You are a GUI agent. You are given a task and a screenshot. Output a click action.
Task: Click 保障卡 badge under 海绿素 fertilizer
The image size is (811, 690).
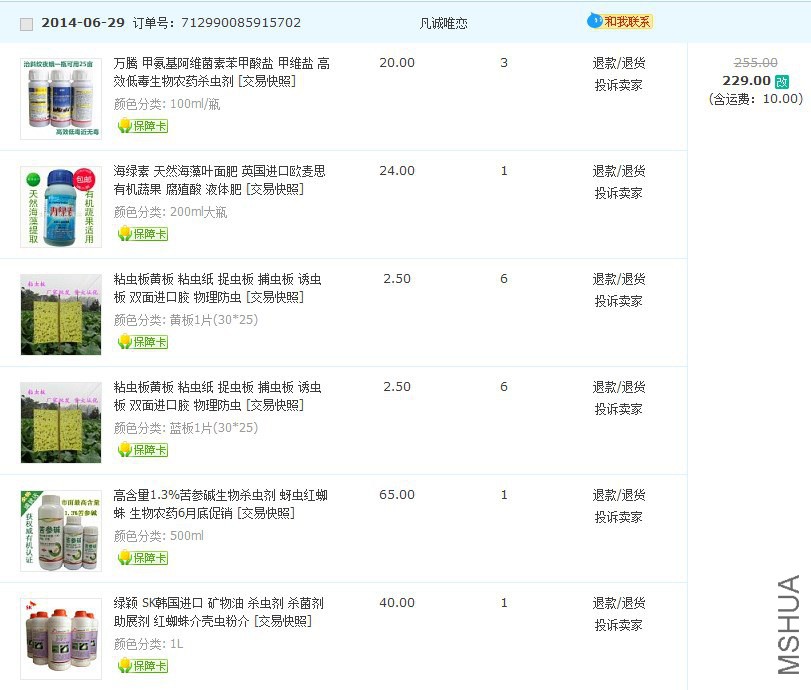(x=142, y=234)
